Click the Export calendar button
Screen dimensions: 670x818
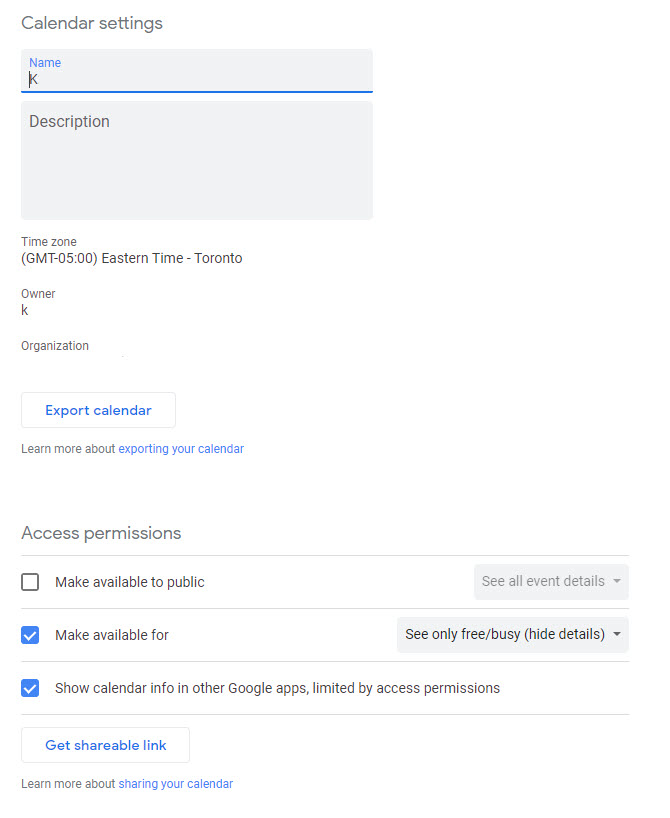pos(97,410)
